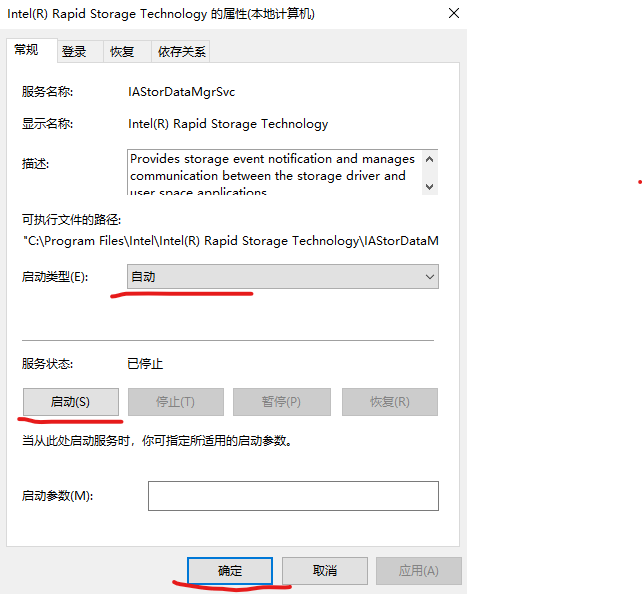Open the 登录 tab
The width and height of the screenshot is (642, 594).
click(x=80, y=52)
